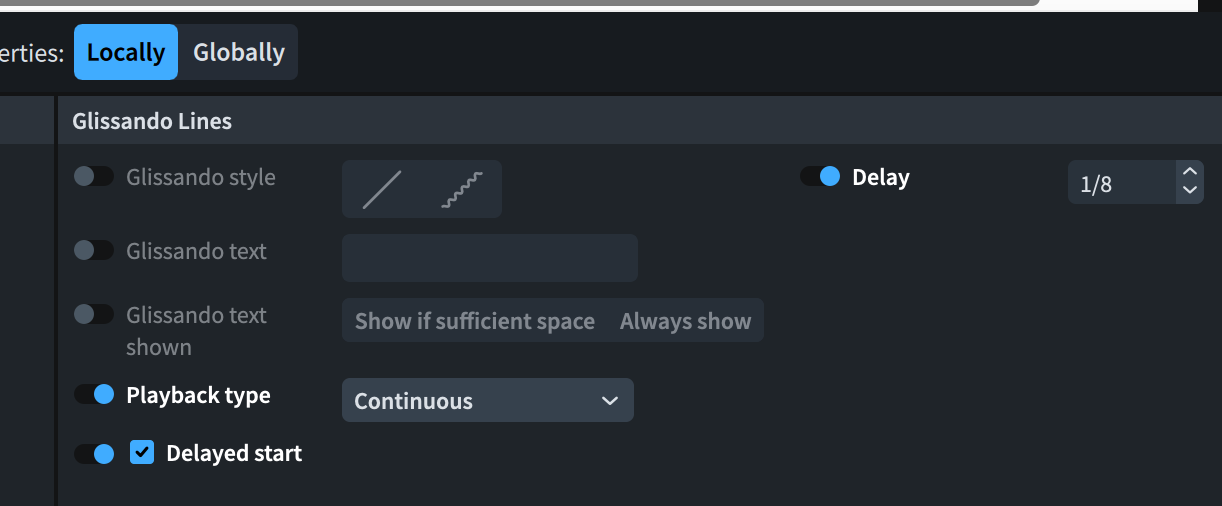Toggle the Glissando style property switch
Viewport: 1222px width, 506px height.
[94, 177]
